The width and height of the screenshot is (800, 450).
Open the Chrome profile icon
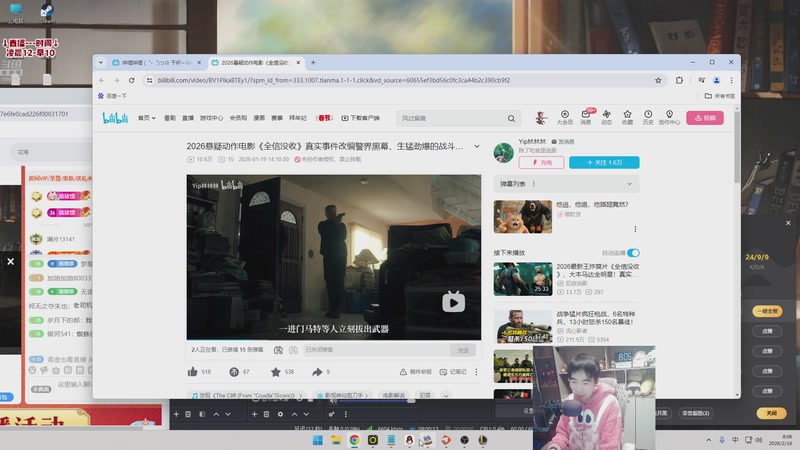click(x=716, y=80)
